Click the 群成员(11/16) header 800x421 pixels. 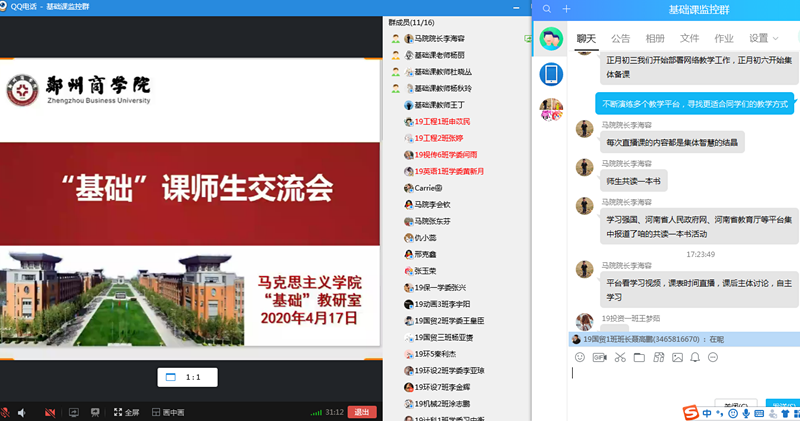coord(411,22)
